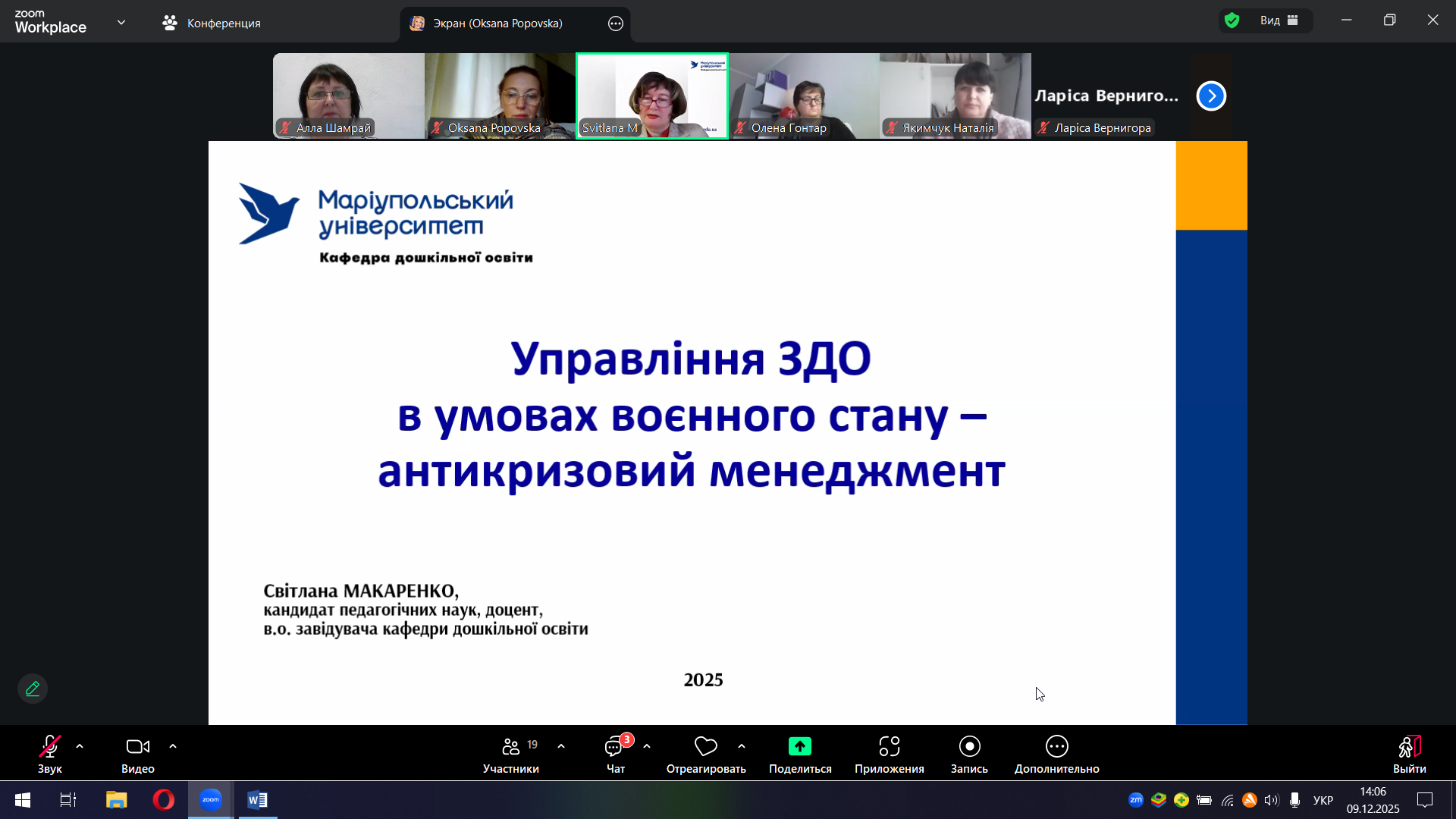Open the Participants panel icon

(511, 747)
